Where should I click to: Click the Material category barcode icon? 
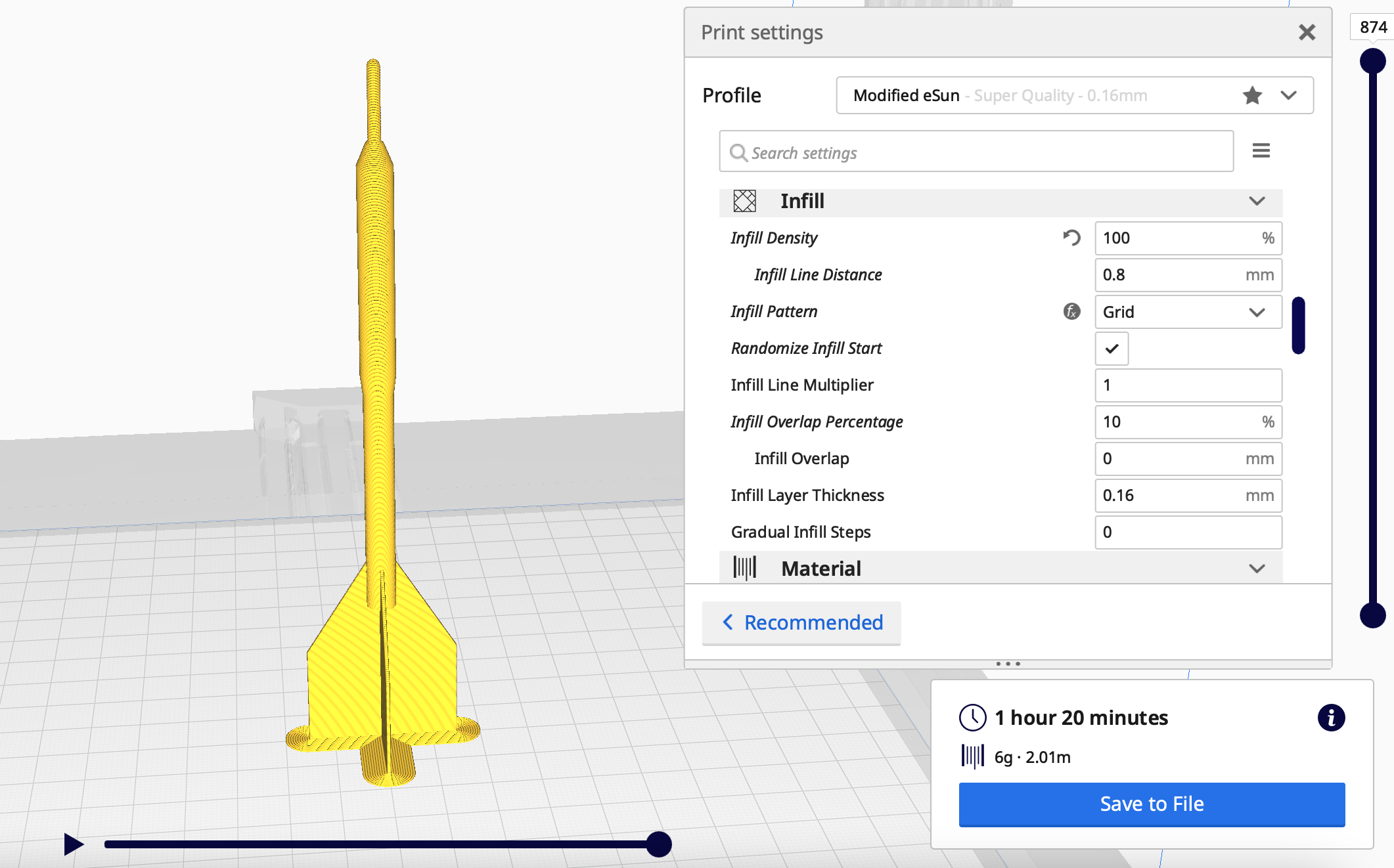(x=744, y=569)
